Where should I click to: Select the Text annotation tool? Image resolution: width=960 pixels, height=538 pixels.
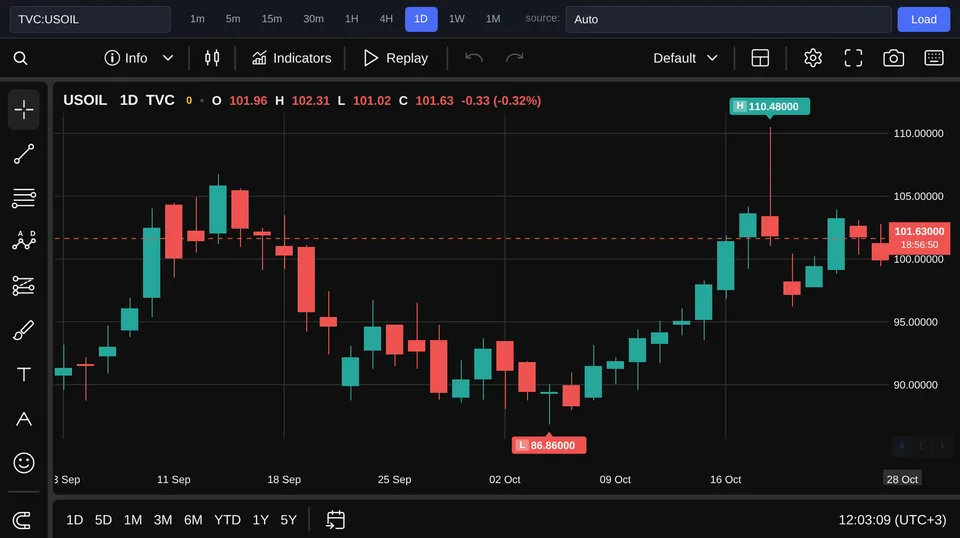pos(24,374)
